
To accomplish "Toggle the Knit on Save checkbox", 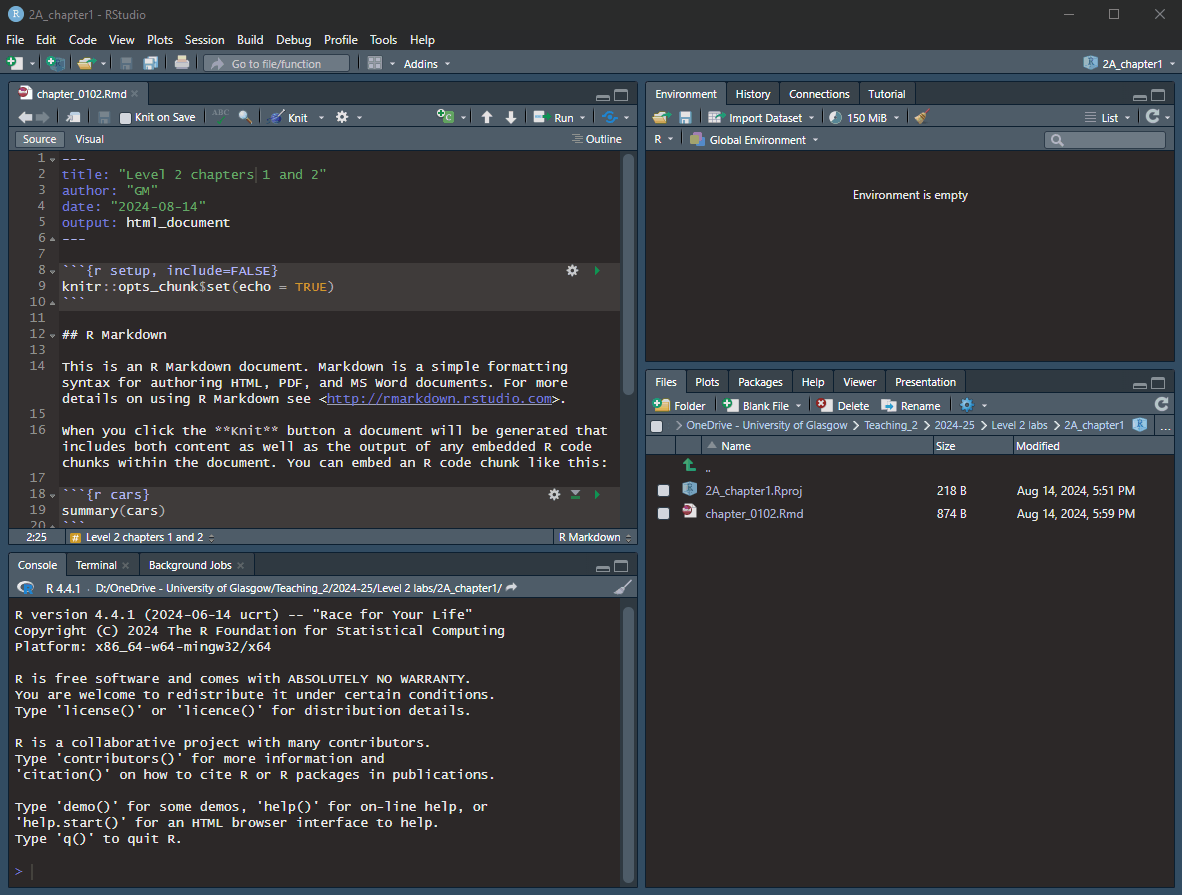I will [x=125, y=118].
